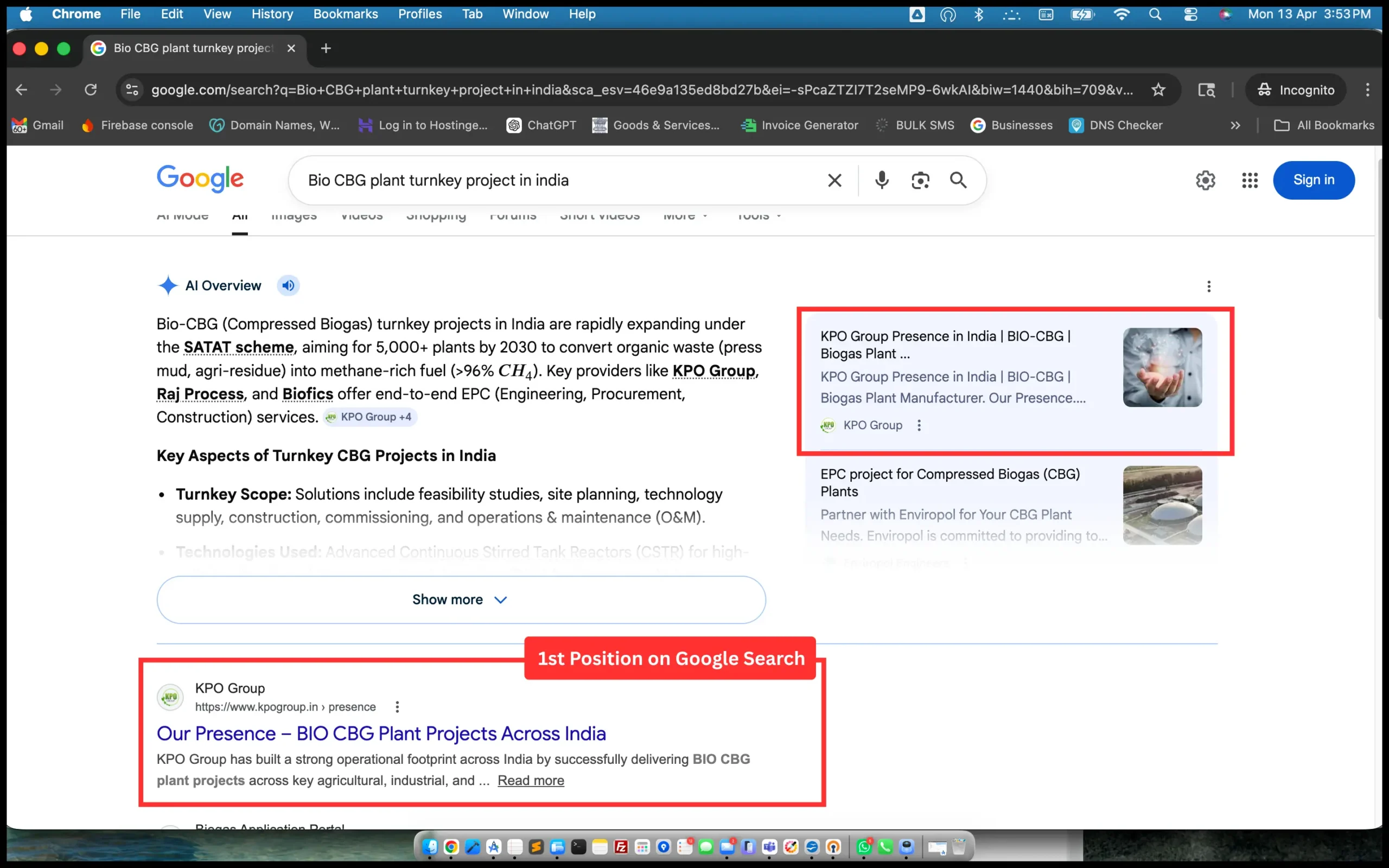Open Wi-Fi status in the menu bar

1121,14
